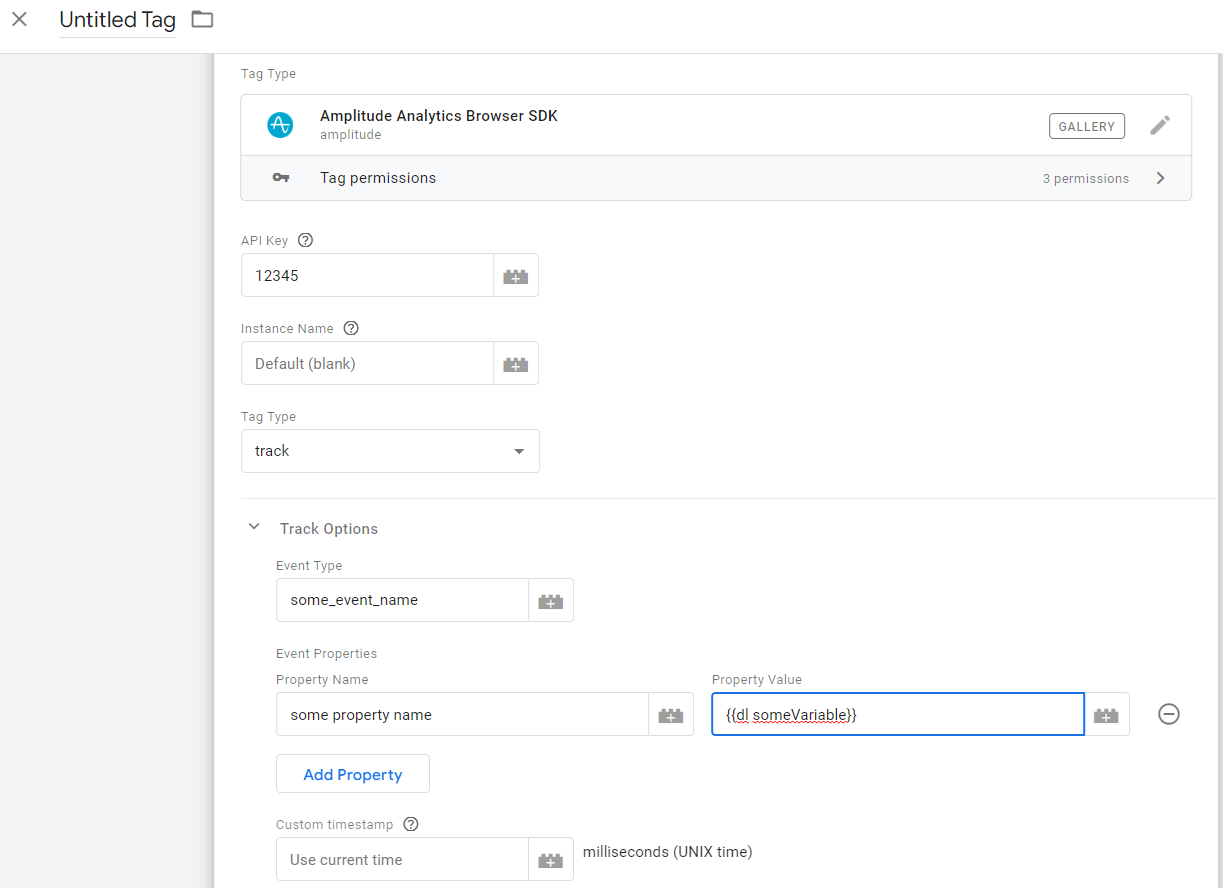Click the Instance Name input field

[x=368, y=363]
